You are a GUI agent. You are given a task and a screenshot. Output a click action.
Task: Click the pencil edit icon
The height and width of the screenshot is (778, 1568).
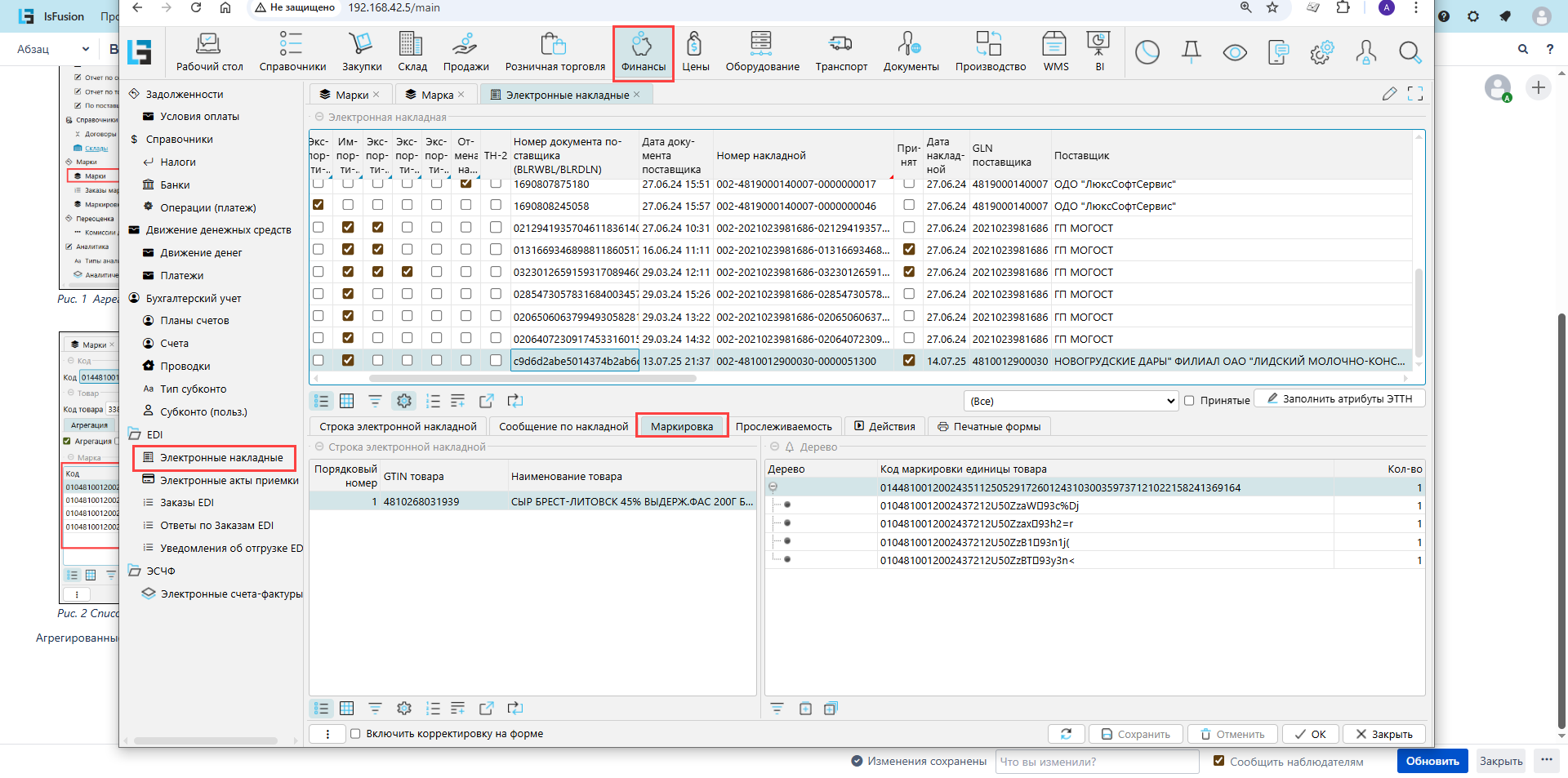click(1389, 94)
